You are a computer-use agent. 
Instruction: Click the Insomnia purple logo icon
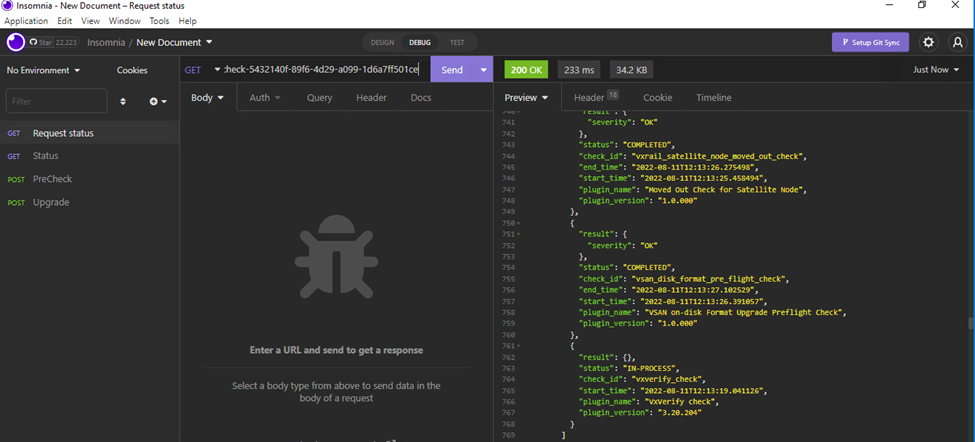click(x=15, y=42)
